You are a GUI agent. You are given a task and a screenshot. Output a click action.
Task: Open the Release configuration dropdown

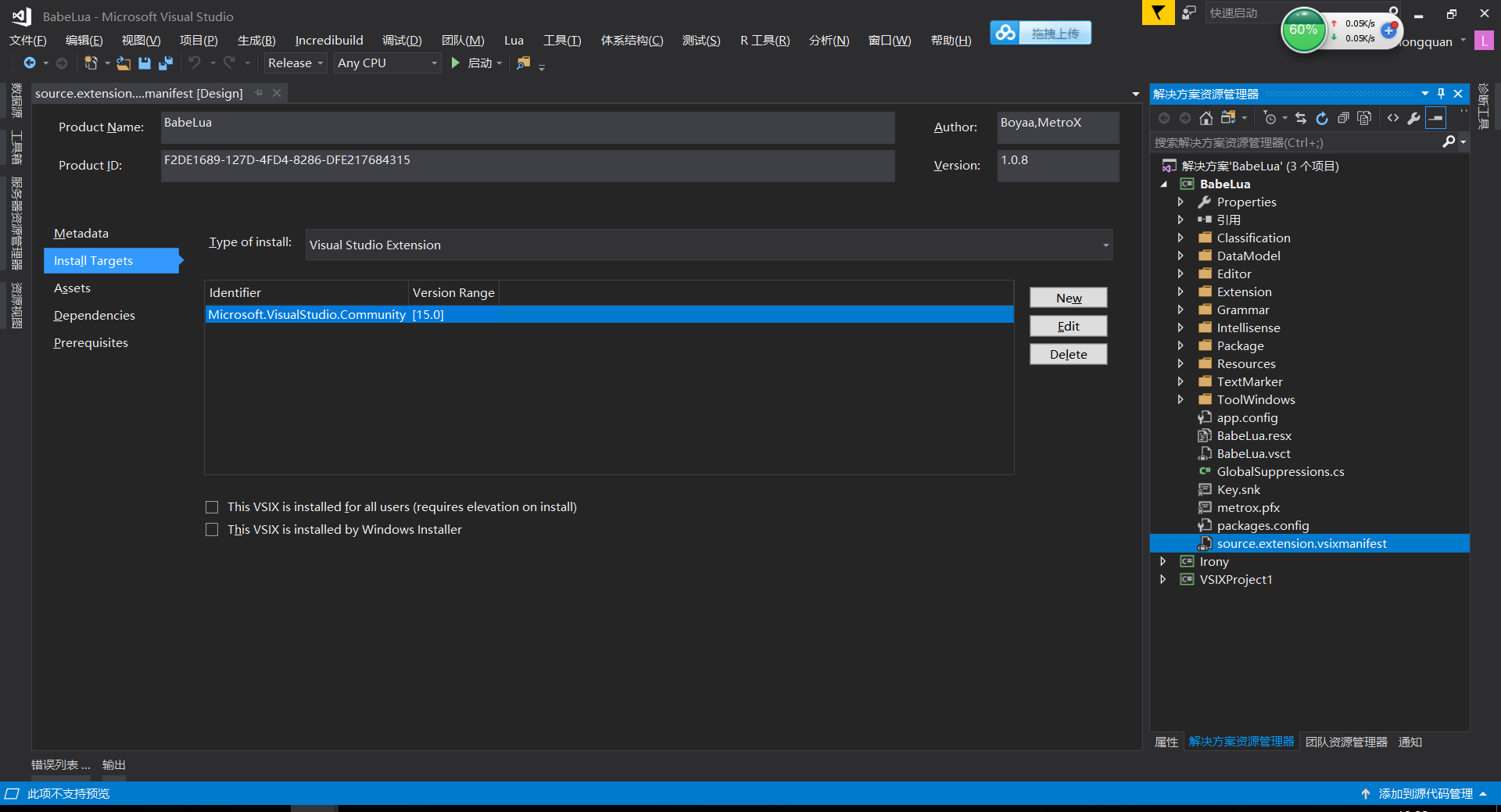(295, 63)
